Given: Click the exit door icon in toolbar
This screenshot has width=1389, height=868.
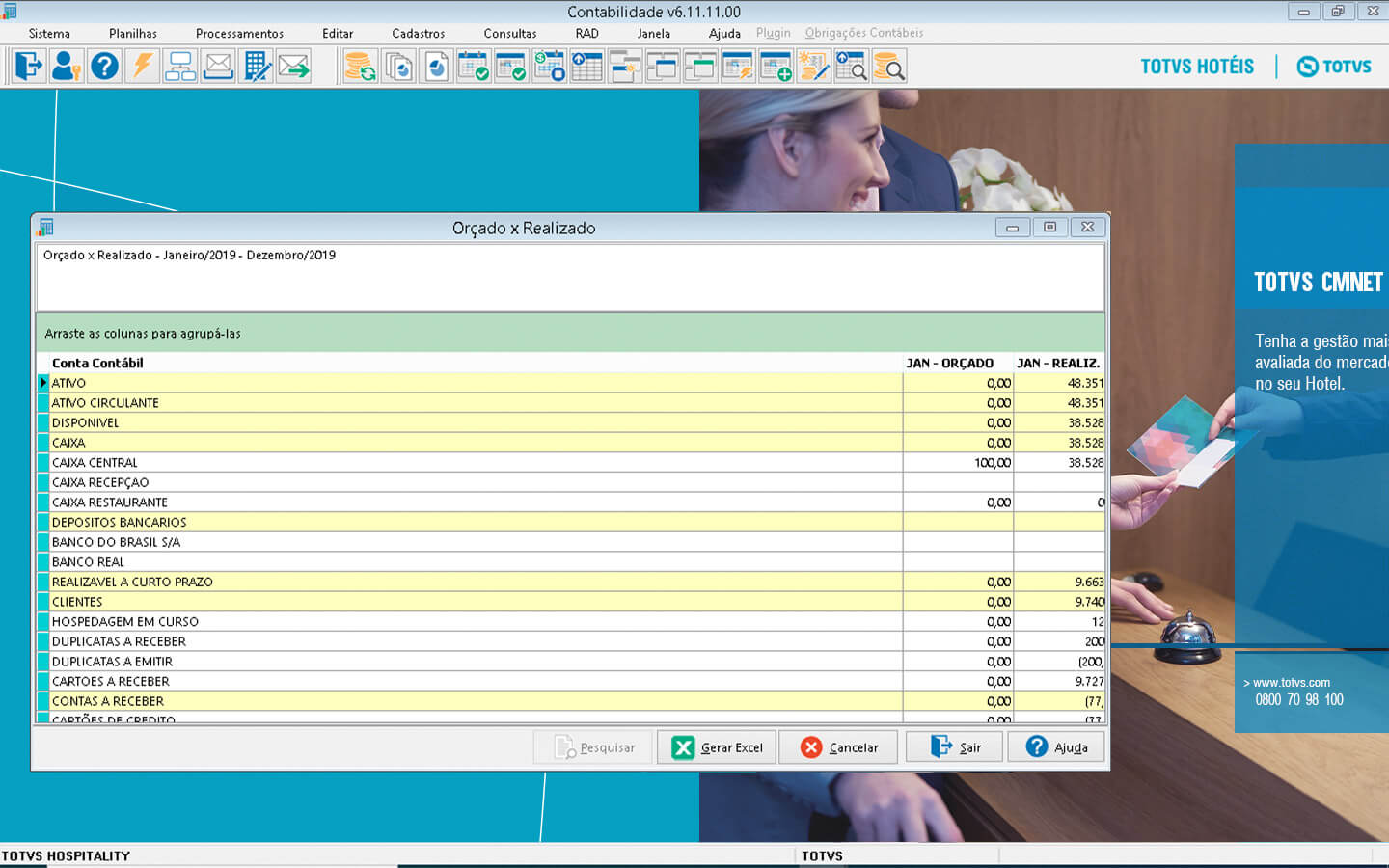Looking at the screenshot, I should tap(29, 67).
